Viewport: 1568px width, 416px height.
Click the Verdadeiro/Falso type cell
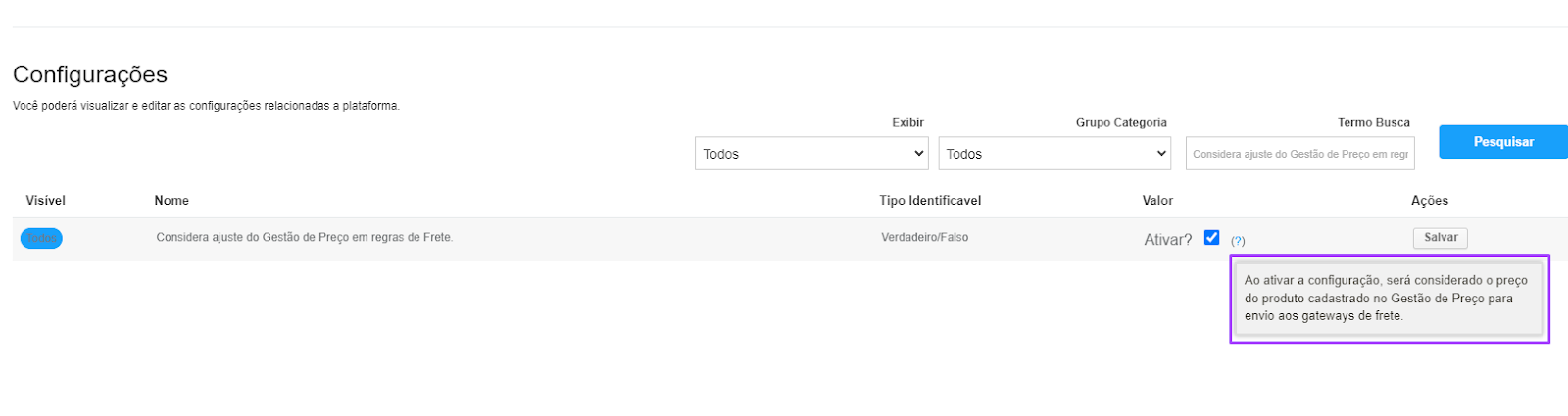click(x=924, y=237)
